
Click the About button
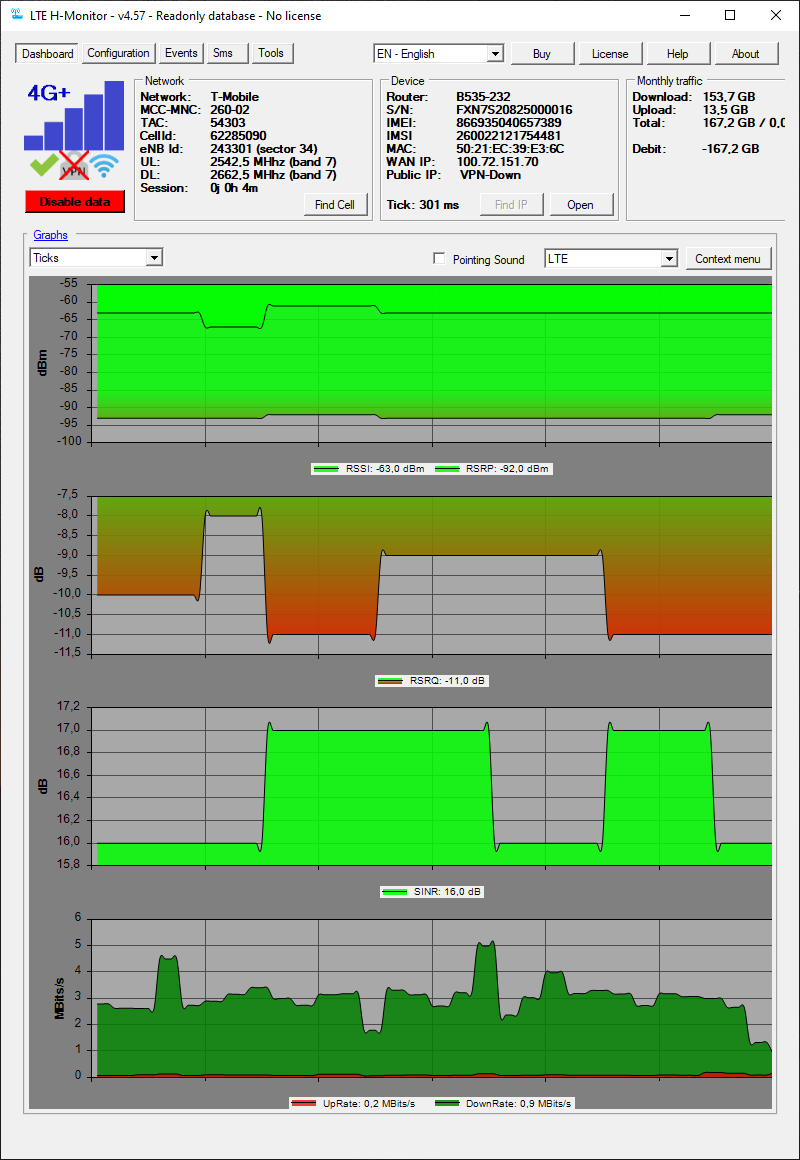[x=745, y=54]
